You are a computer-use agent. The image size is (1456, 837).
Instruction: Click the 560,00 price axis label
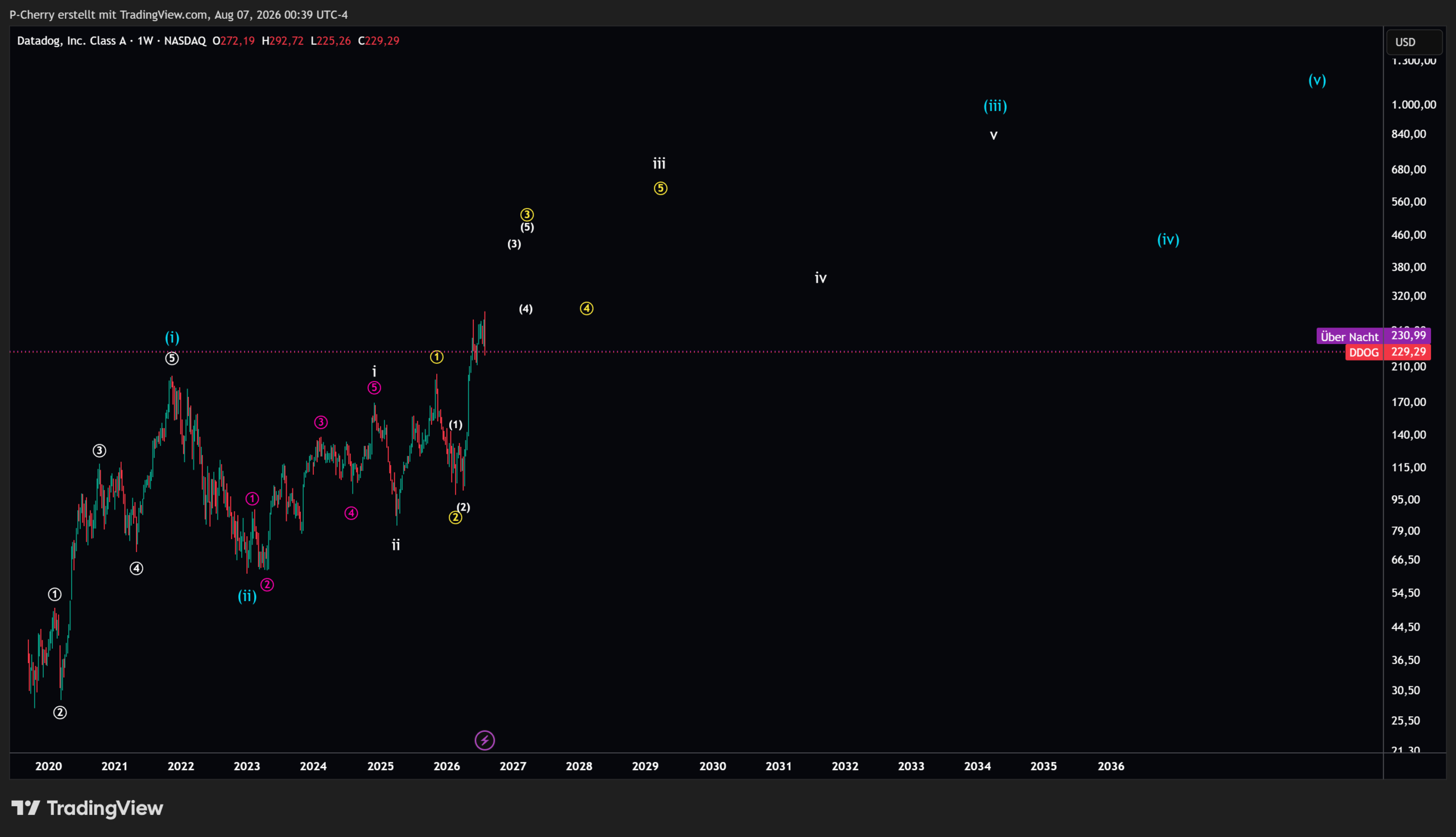(1409, 202)
